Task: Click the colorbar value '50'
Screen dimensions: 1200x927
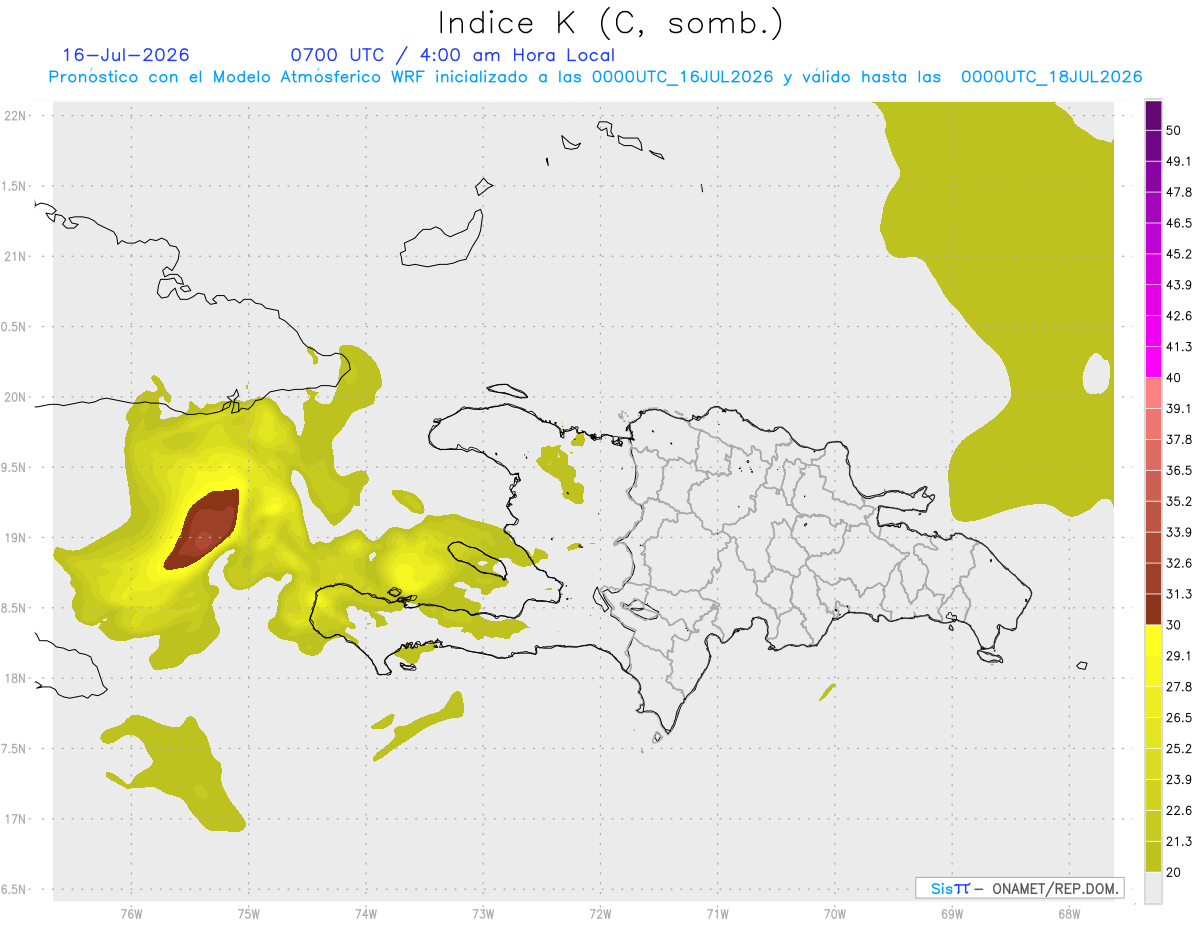Action: 1174,130
